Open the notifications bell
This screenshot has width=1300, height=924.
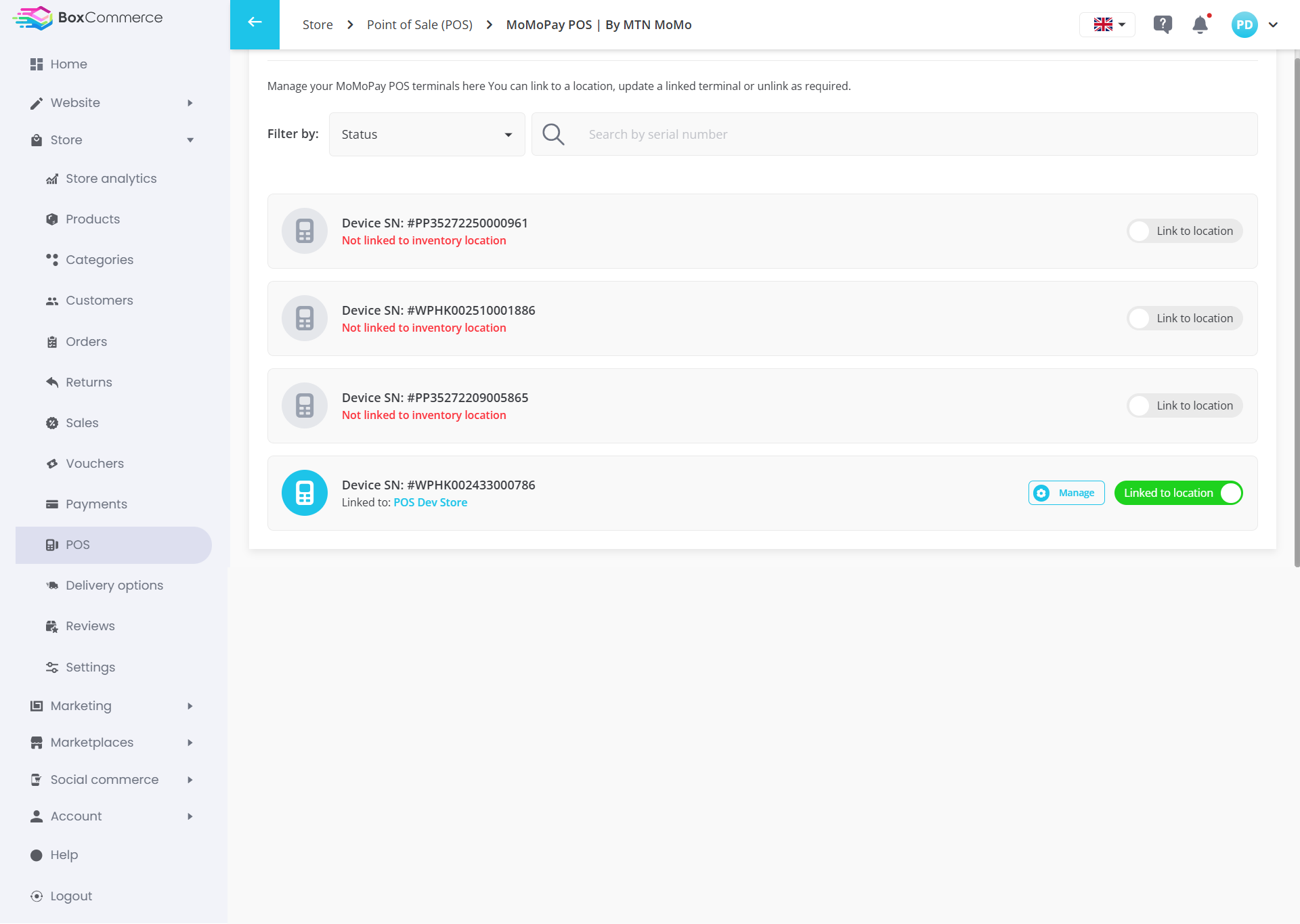click(x=1200, y=24)
